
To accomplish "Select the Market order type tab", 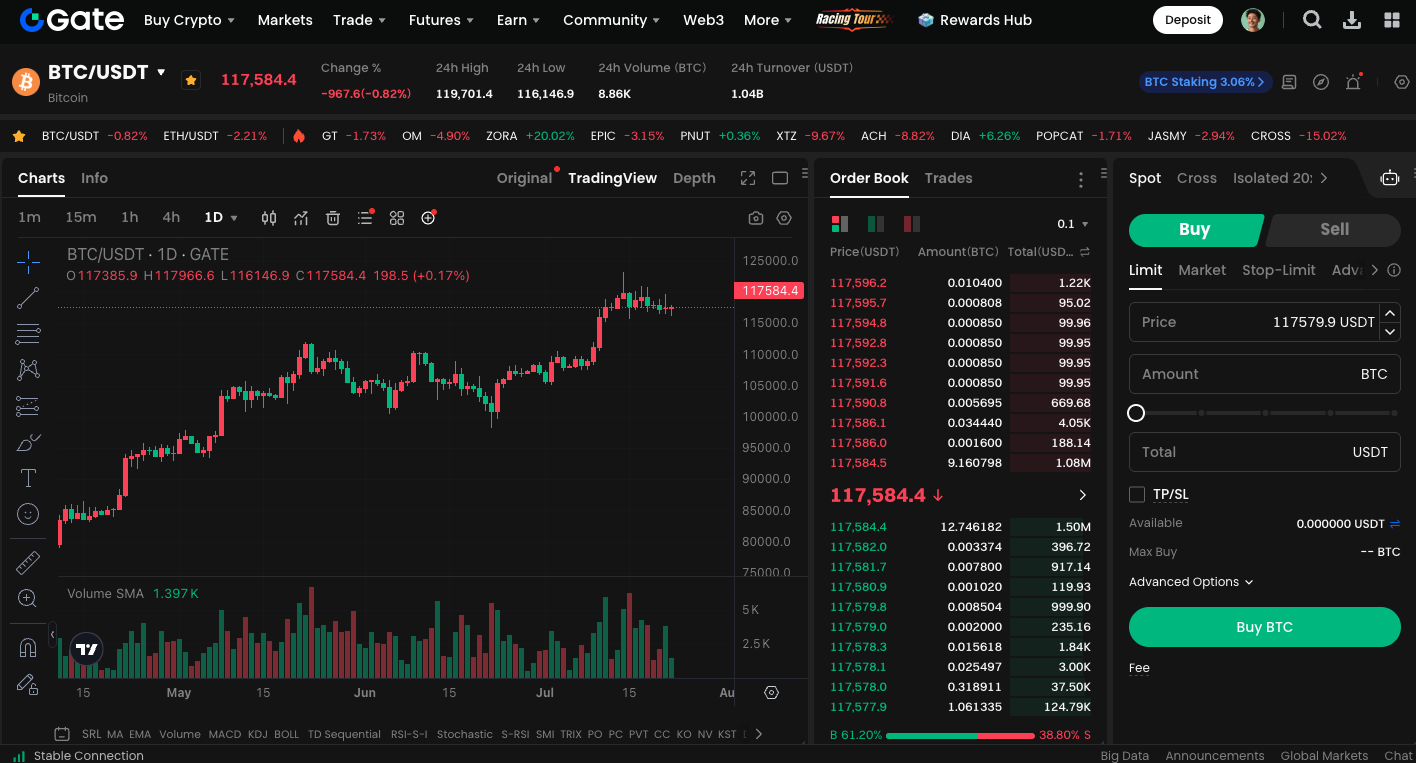I will (1202, 270).
